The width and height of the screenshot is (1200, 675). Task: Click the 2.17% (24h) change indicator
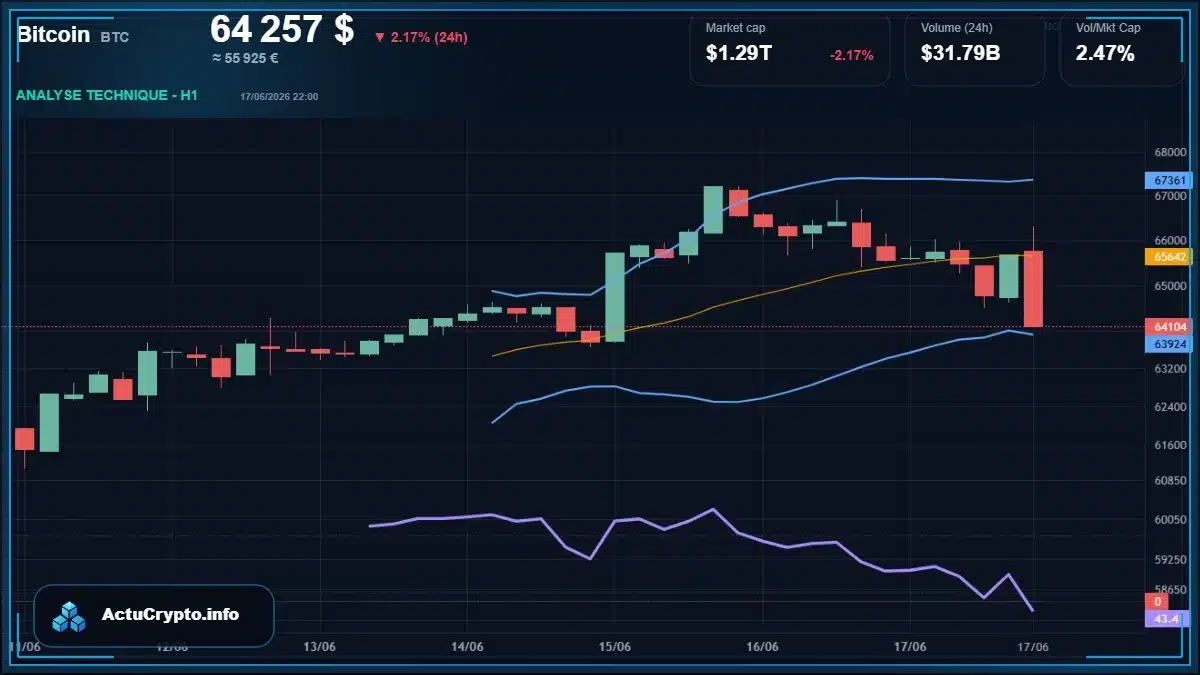(x=421, y=37)
